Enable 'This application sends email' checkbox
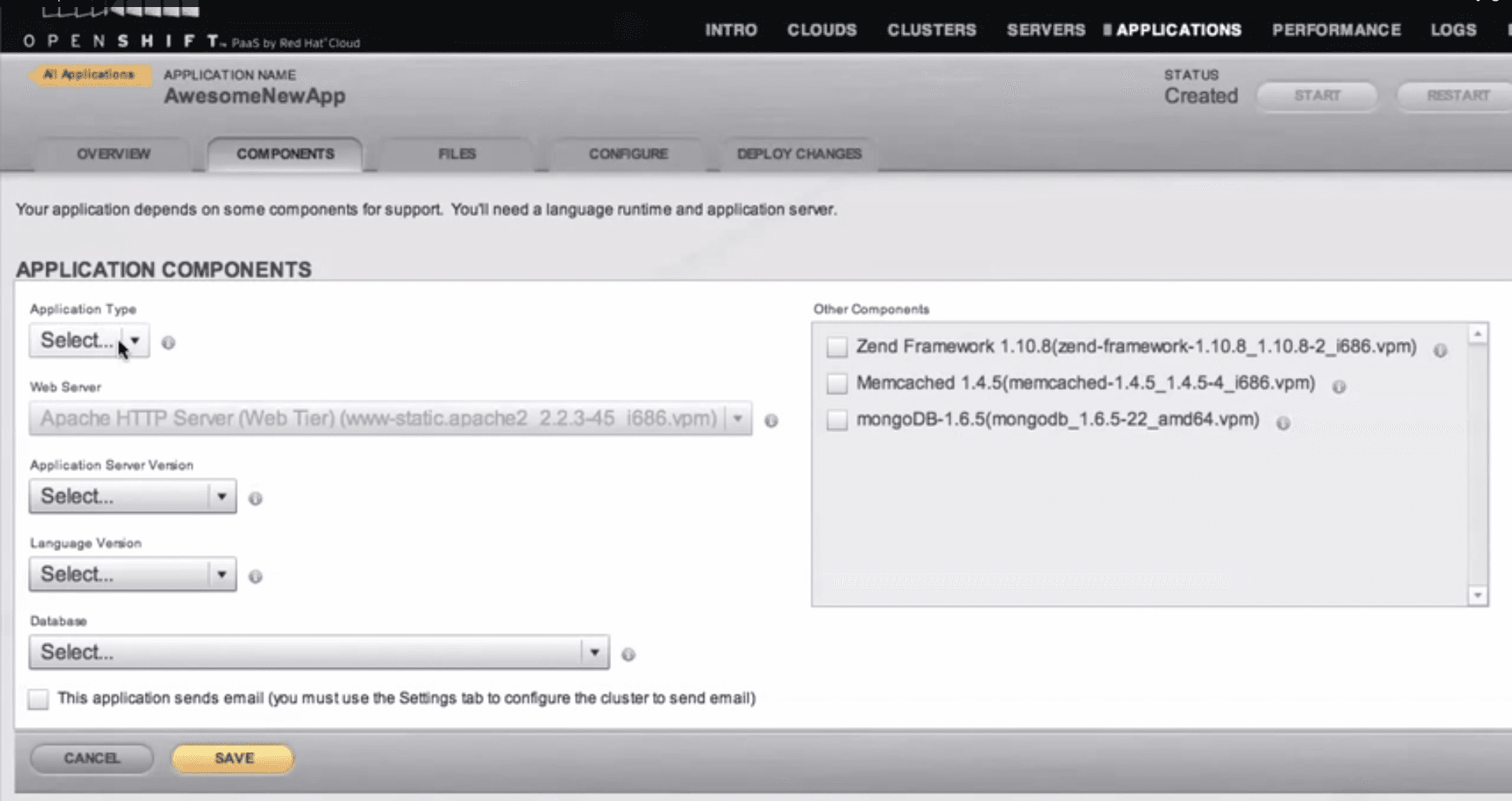This screenshot has width=1512, height=801. click(x=38, y=699)
